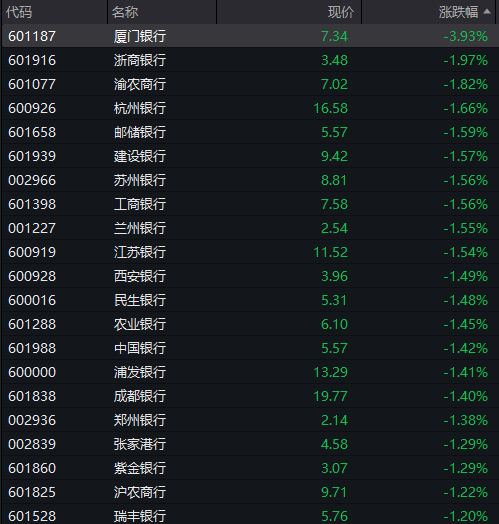Click the price 7.34 of 厦门银行
This screenshot has width=499, height=524.
click(x=335, y=36)
